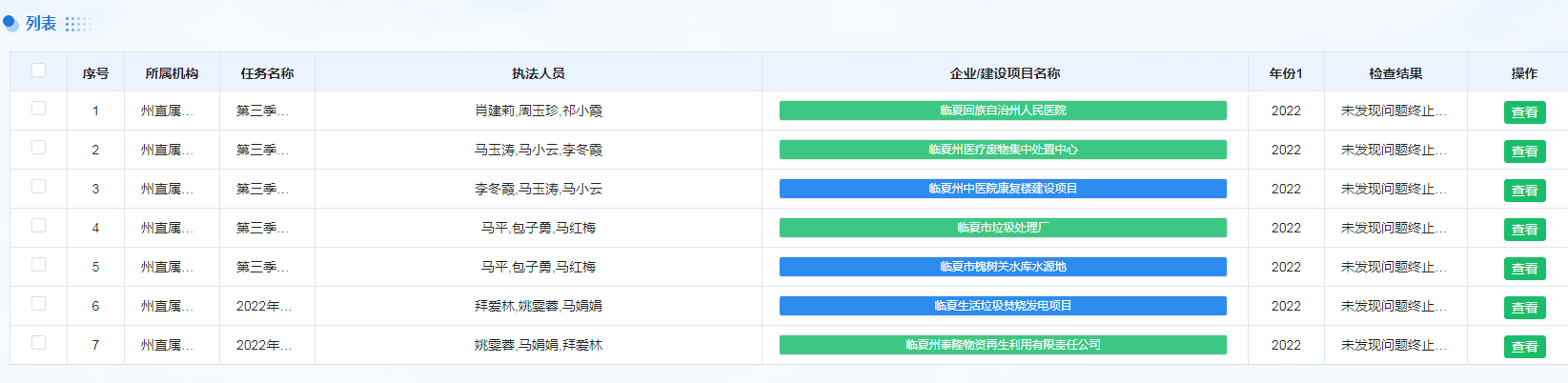Viewport: 1568px width, 383px height.
Task: Toggle the select-all checkbox in table header
Action: click(38, 70)
